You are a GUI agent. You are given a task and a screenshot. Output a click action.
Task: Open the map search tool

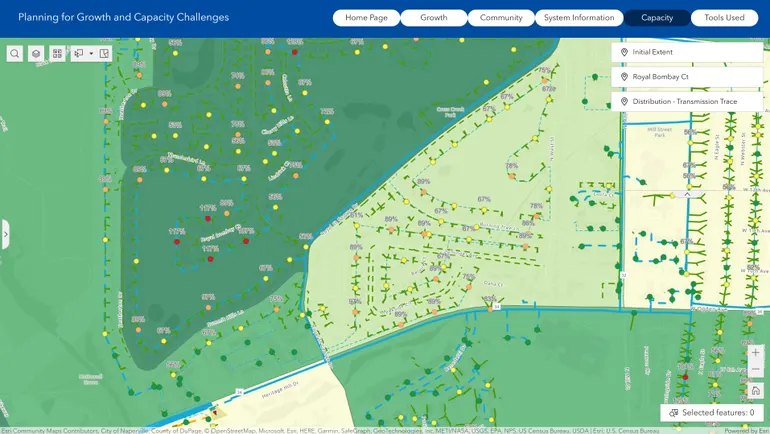[x=15, y=54]
